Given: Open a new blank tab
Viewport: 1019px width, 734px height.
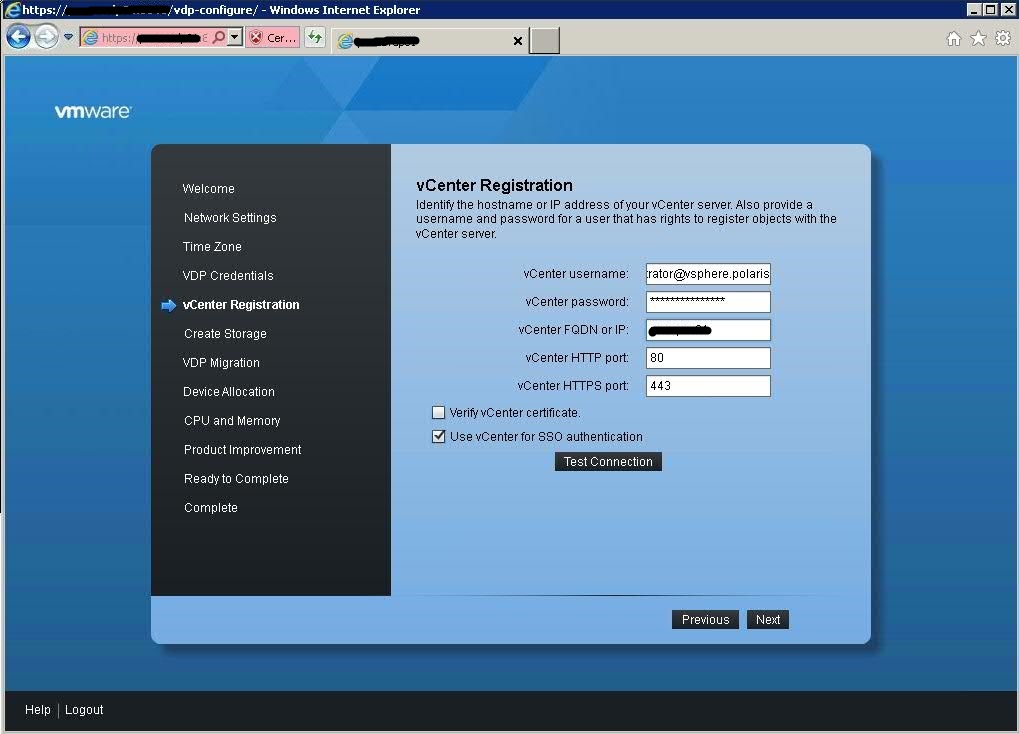Looking at the screenshot, I should 544,40.
